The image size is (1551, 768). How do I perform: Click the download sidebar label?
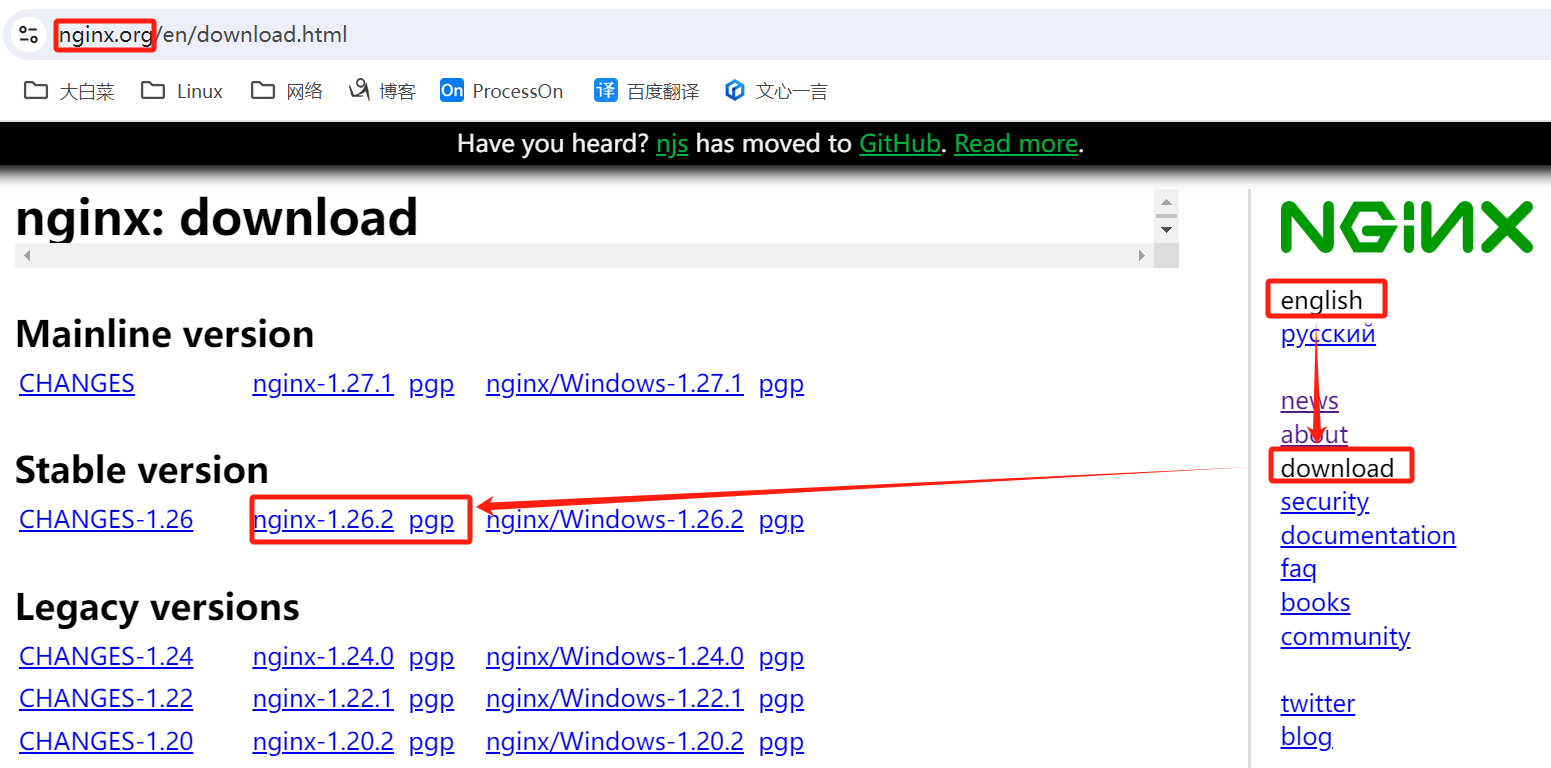click(1337, 468)
